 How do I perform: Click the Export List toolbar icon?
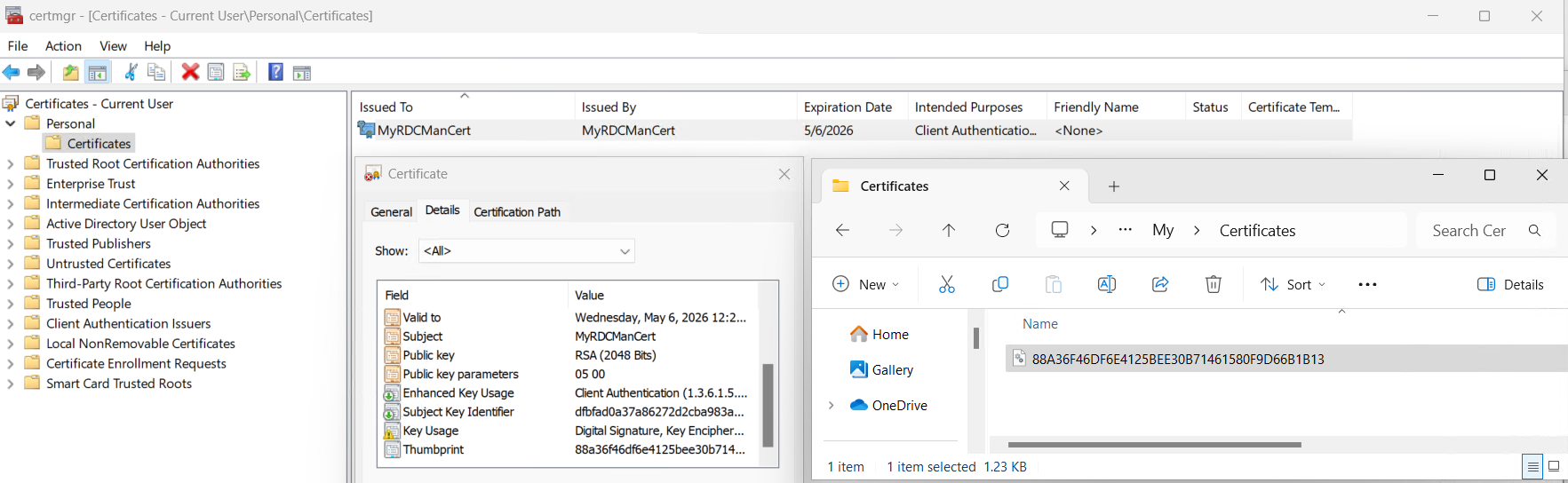click(x=242, y=73)
